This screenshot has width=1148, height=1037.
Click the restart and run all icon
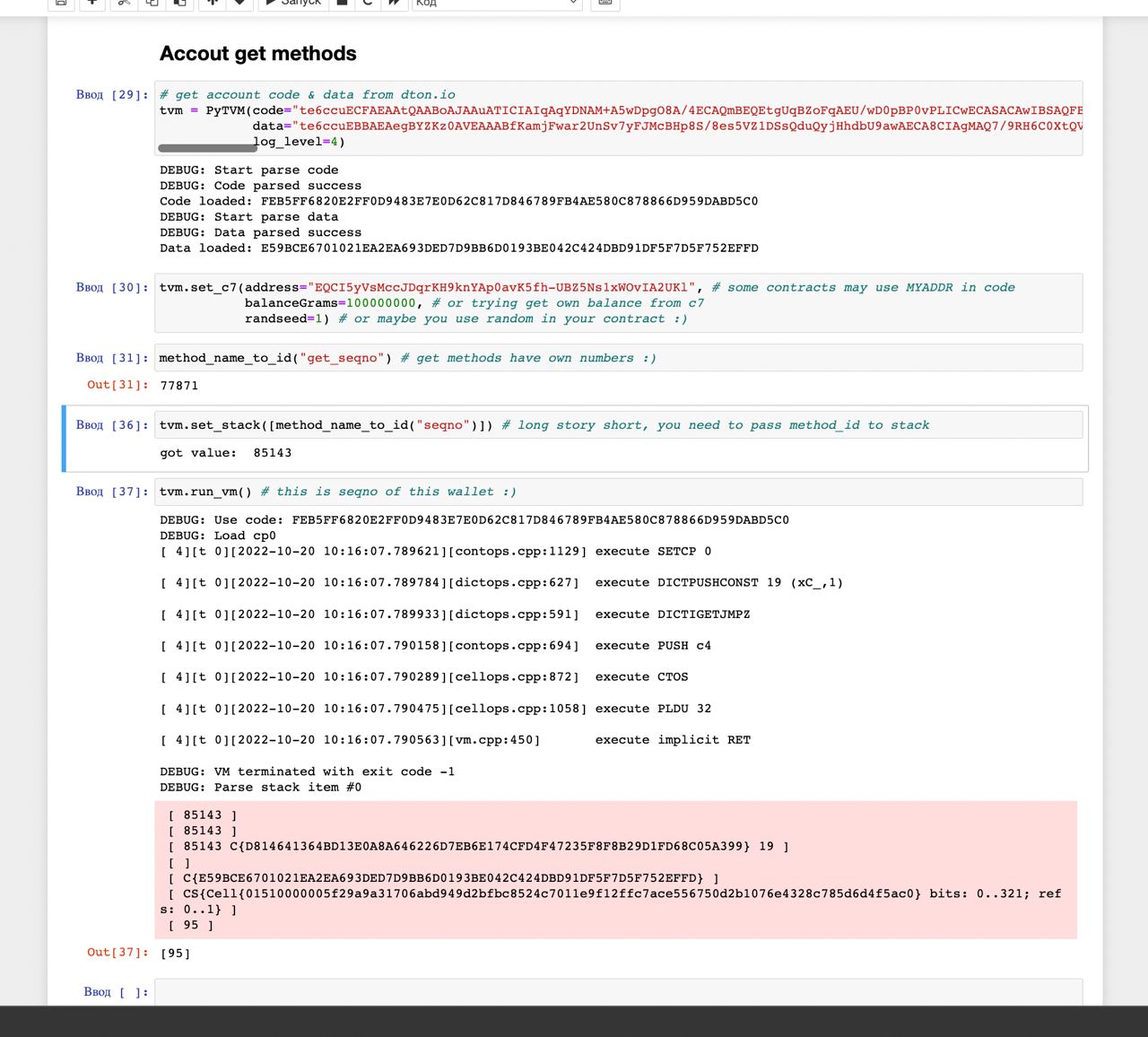393,3
